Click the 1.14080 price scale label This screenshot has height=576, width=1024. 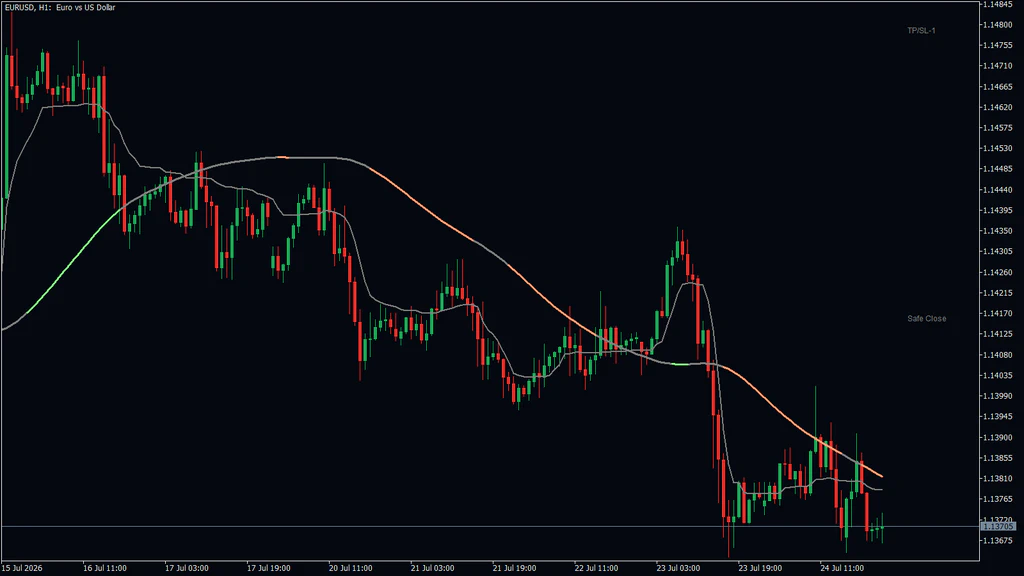point(997,355)
